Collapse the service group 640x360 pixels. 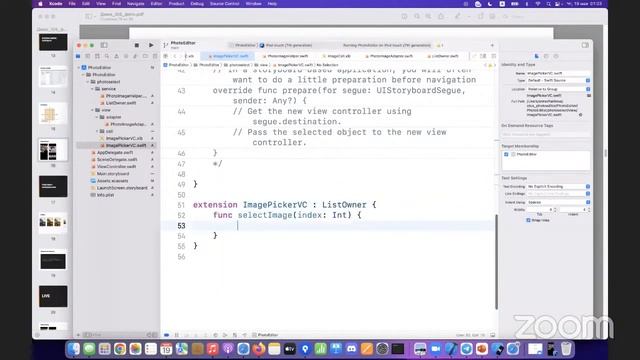pos(92,89)
